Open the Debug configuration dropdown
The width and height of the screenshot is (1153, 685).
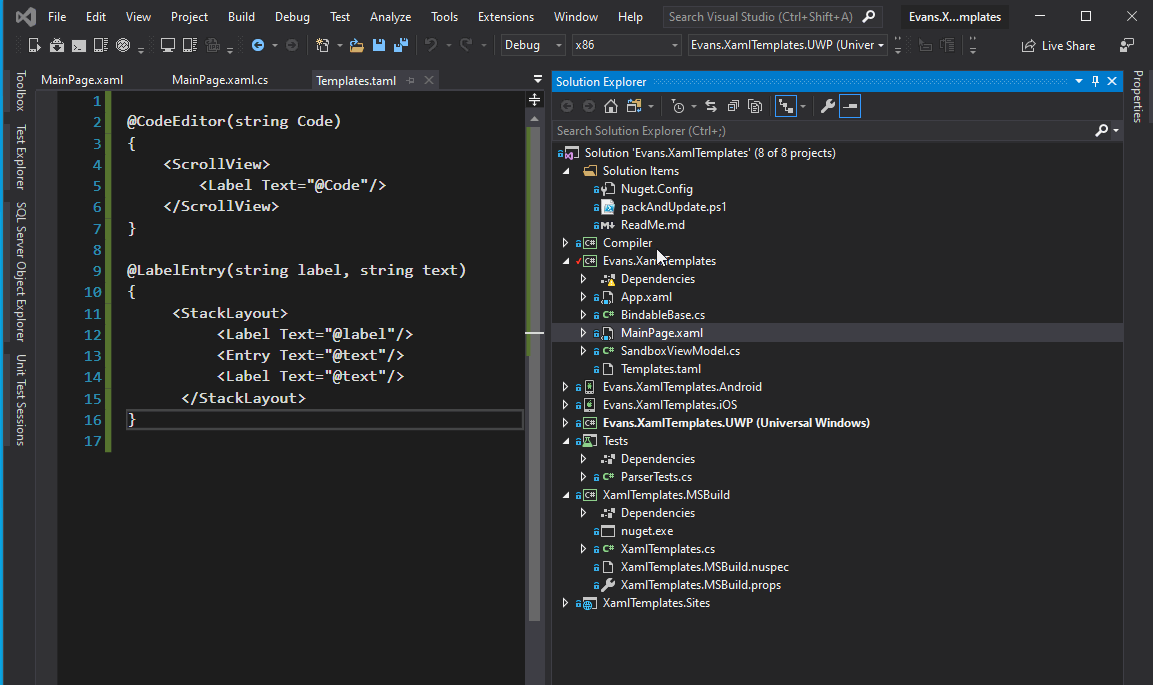click(x=532, y=46)
